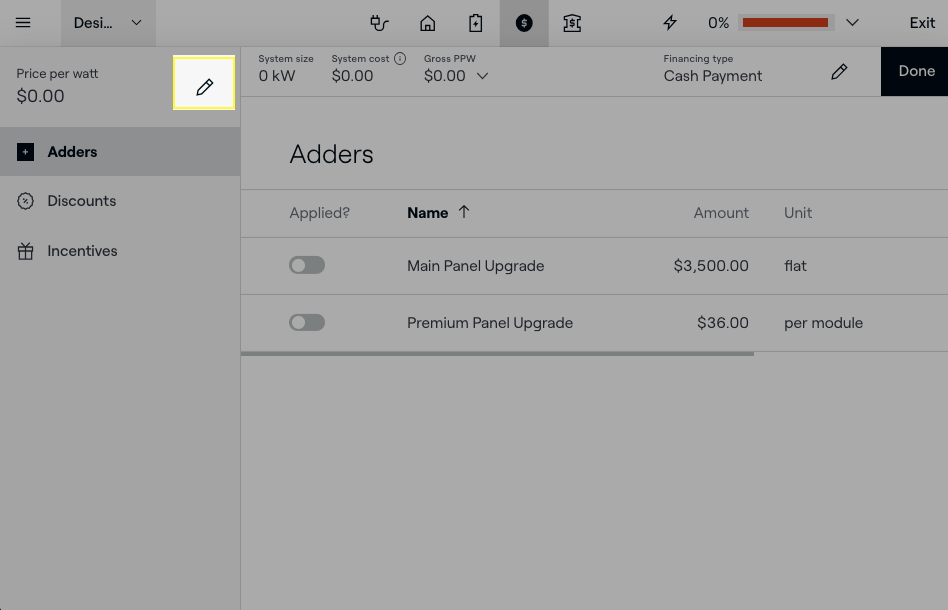Click the lightning bolt energy offset icon
The height and width of the screenshot is (610, 948).
670,23
